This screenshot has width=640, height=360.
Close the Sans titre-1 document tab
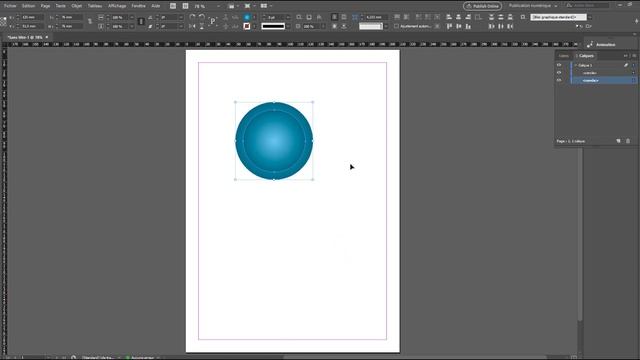(x=47, y=37)
